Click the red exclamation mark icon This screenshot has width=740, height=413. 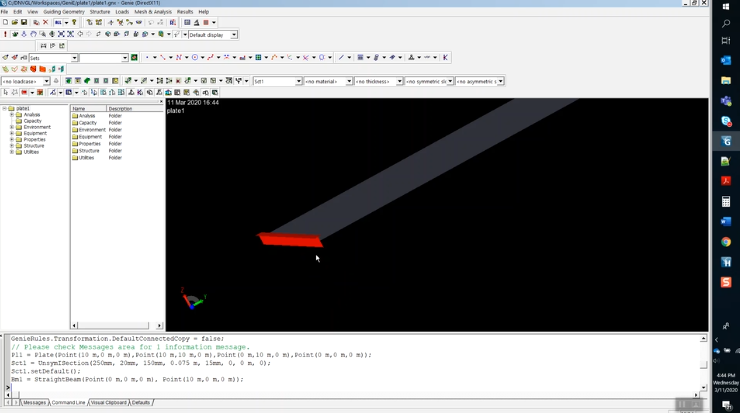click(5, 34)
